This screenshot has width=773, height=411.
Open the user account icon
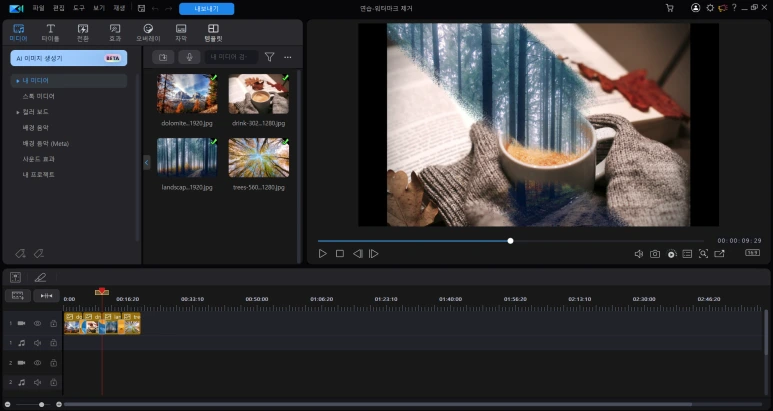pyautogui.click(x=696, y=8)
